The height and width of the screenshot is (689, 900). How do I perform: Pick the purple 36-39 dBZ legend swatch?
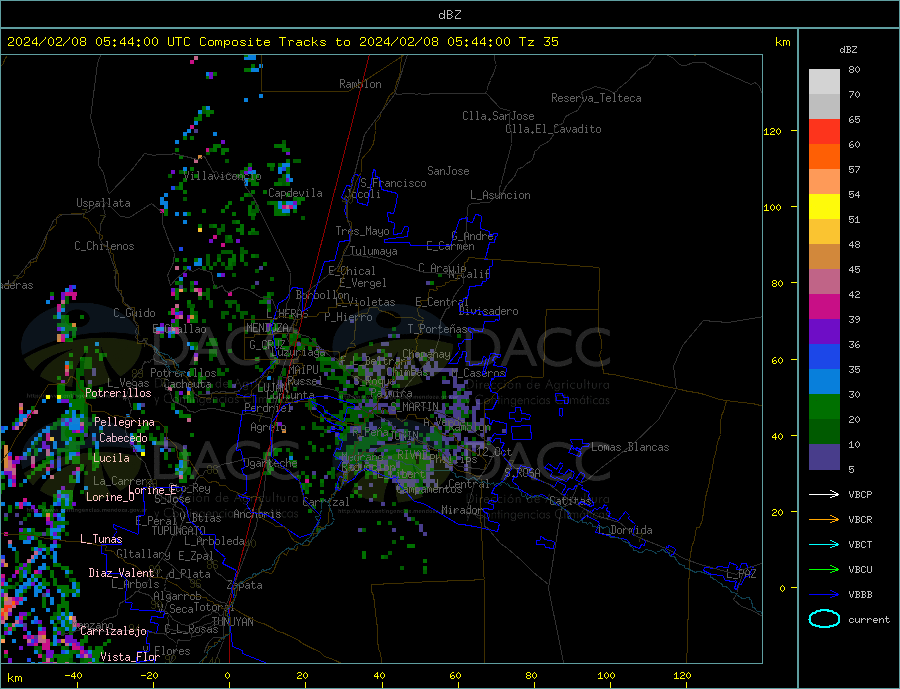pos(824,332)
